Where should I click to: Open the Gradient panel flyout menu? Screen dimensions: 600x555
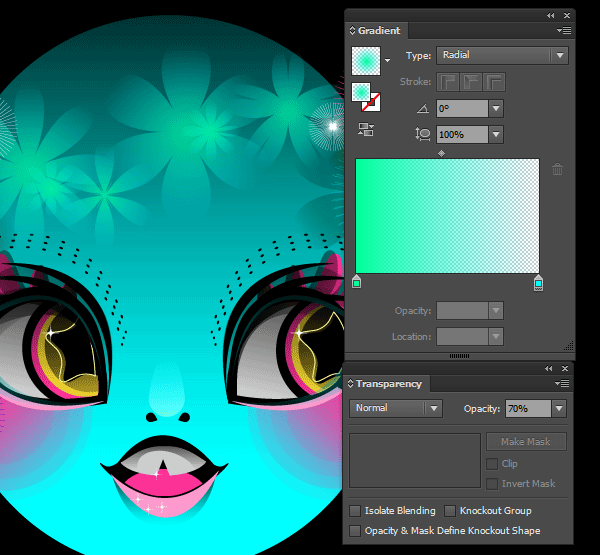564,31
